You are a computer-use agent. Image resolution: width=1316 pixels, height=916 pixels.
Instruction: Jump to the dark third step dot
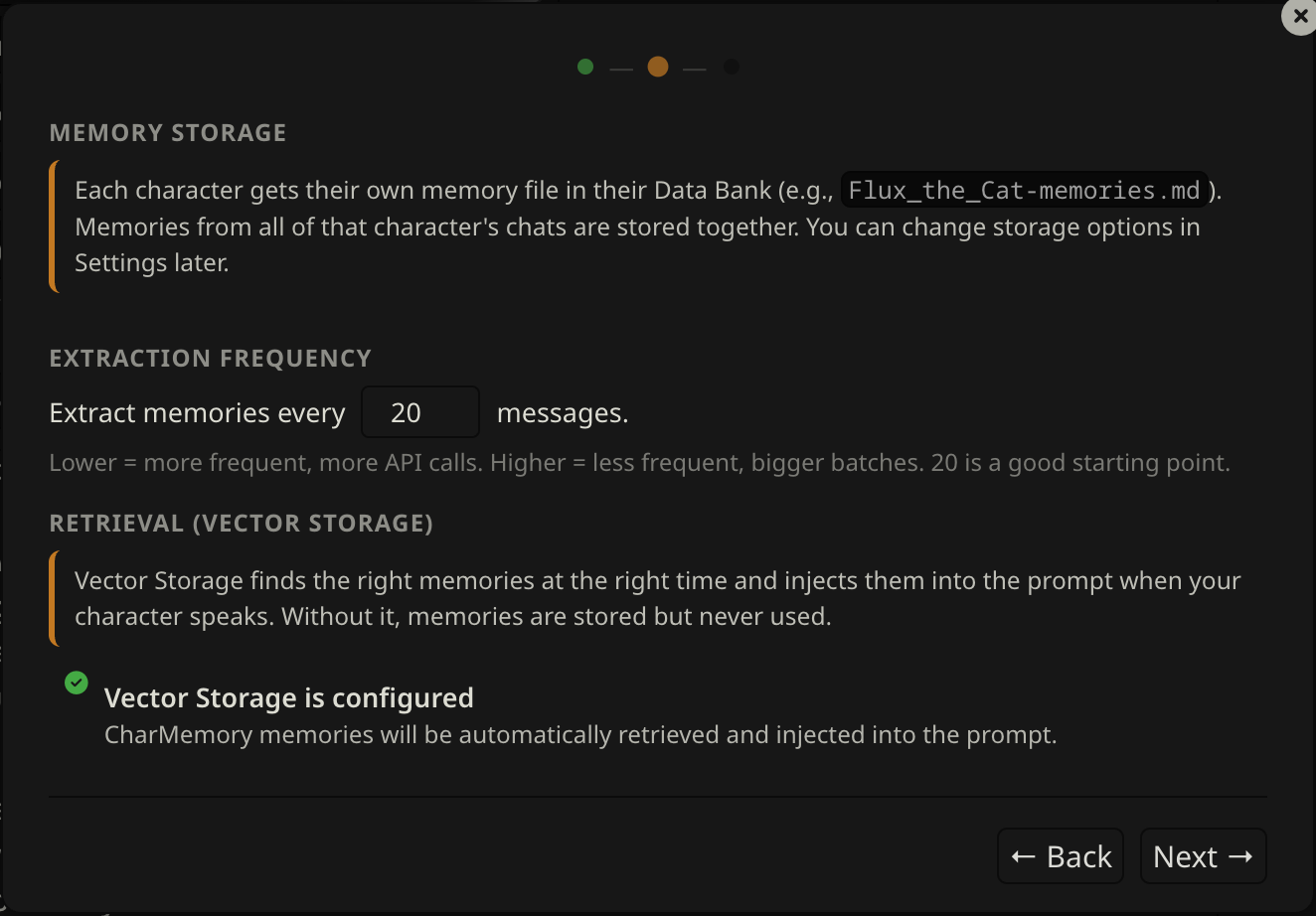(732, 67)
